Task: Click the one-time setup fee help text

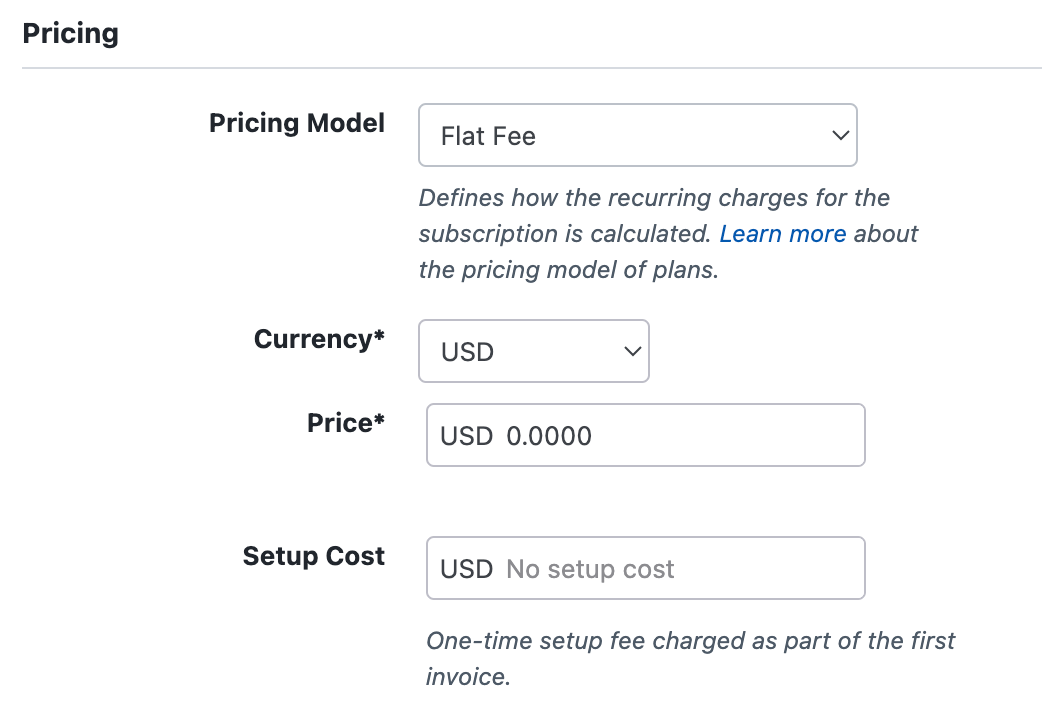Action: (x=690, y=640)
